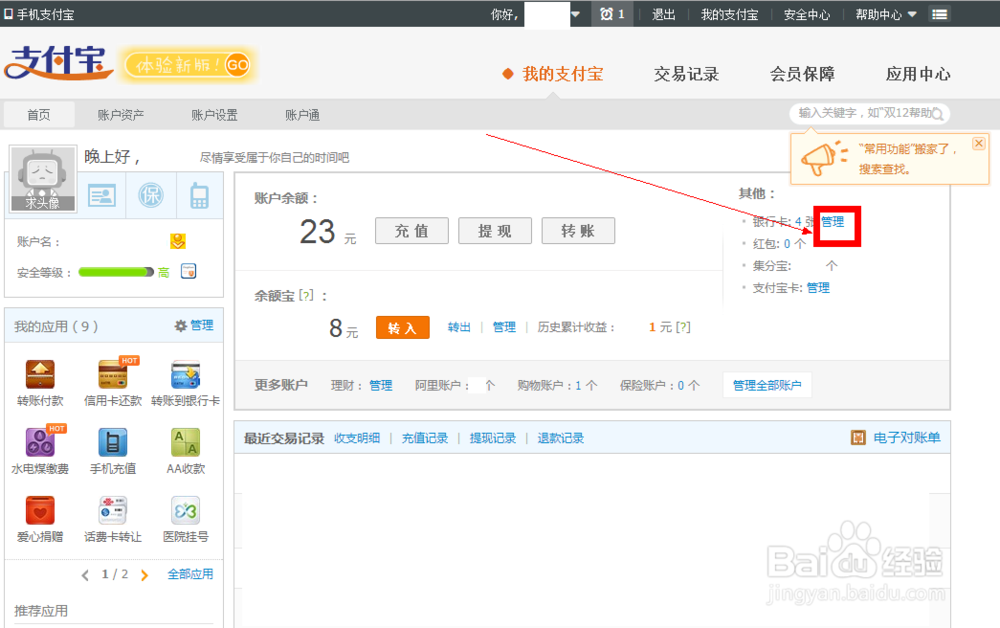This screenshot has width=1000, height=628.
Task: Open the 手机充值 app icon
Action: 113,442
